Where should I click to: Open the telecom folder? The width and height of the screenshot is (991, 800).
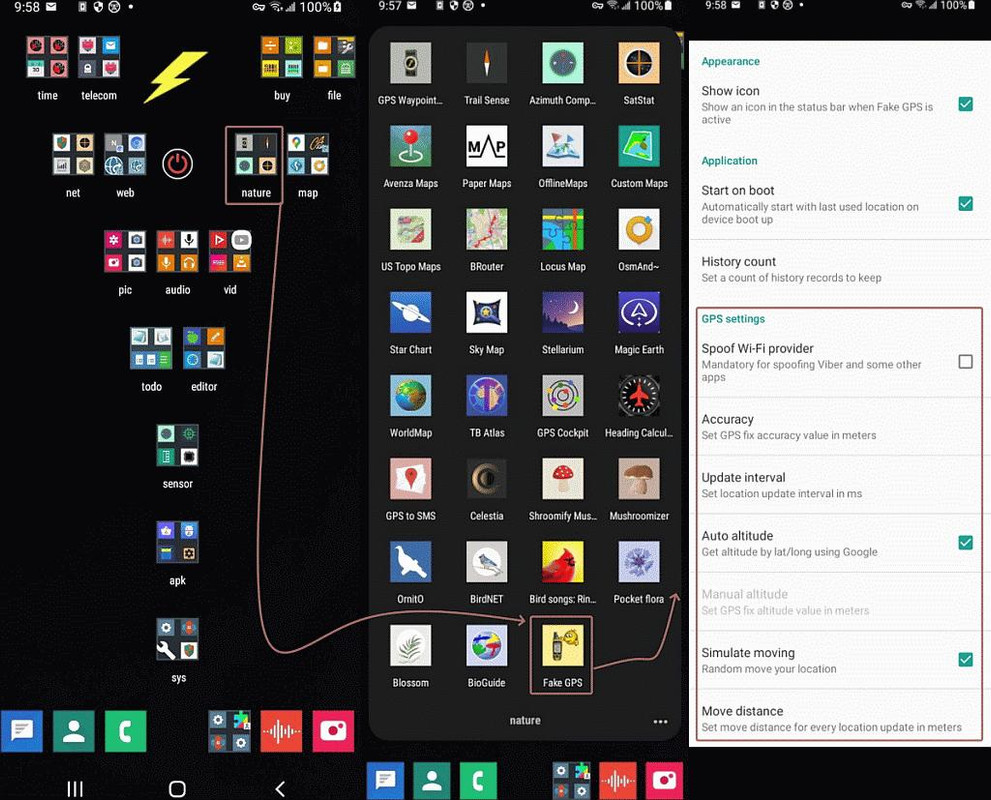pyautogui.click(x=99, y=57)
